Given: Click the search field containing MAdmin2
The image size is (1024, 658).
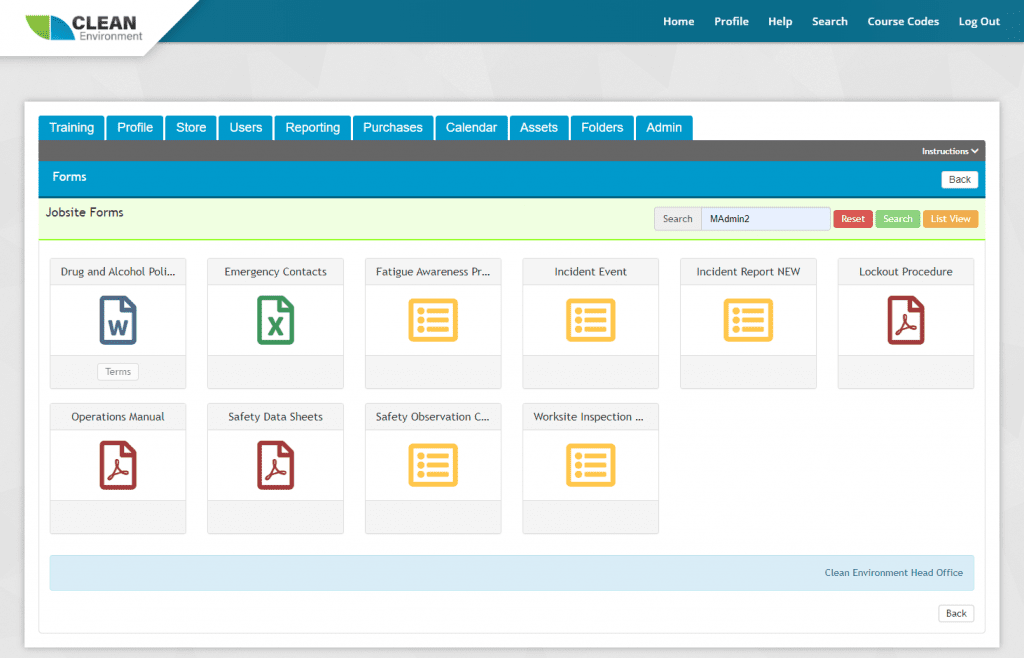Looking at the screenshot, I should point(765,218).
